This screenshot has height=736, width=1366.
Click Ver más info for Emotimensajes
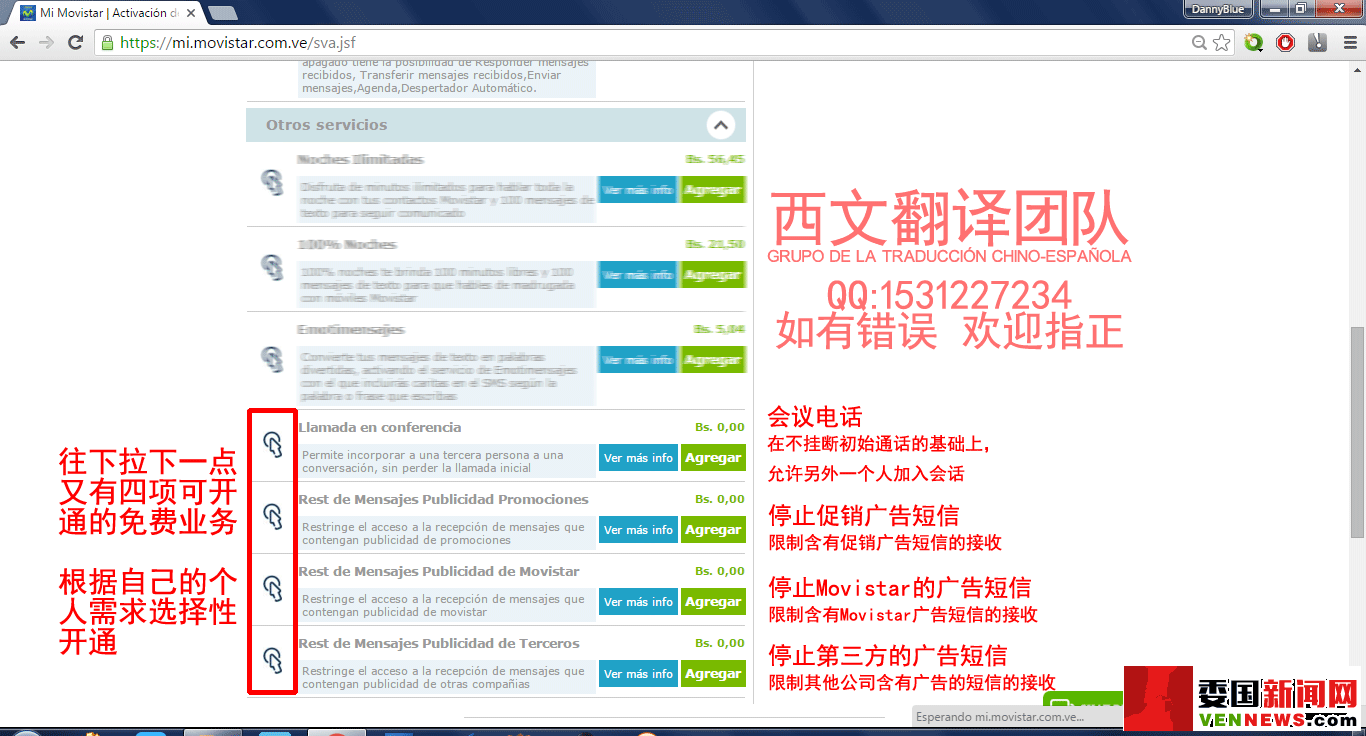coord(638,360)
